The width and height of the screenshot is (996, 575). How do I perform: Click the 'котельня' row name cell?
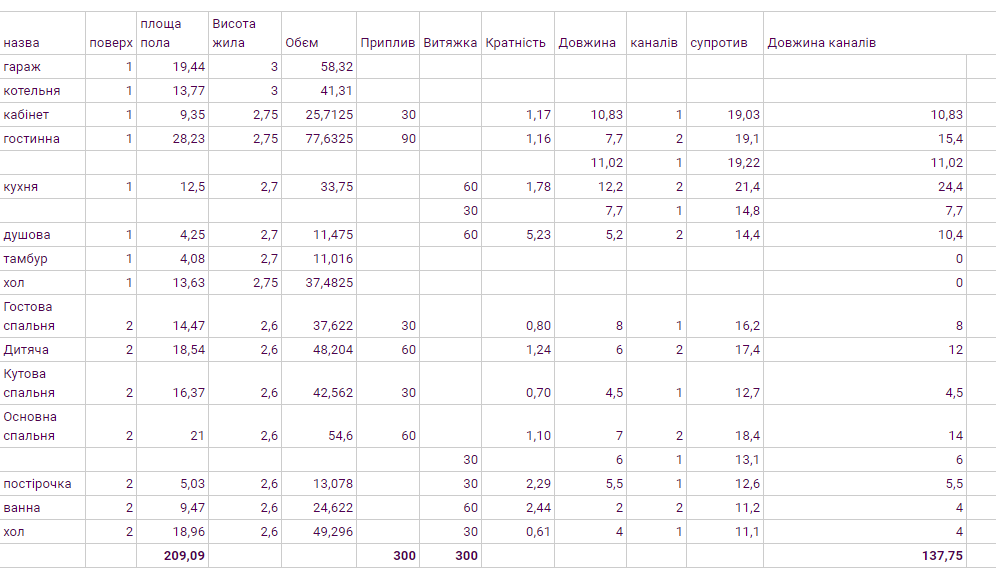43,91
